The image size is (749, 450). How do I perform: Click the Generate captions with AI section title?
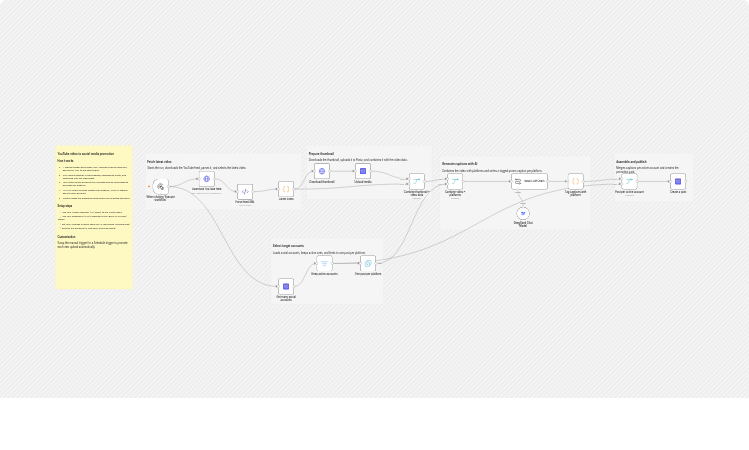pyautogui.click(x=460, y=164)
